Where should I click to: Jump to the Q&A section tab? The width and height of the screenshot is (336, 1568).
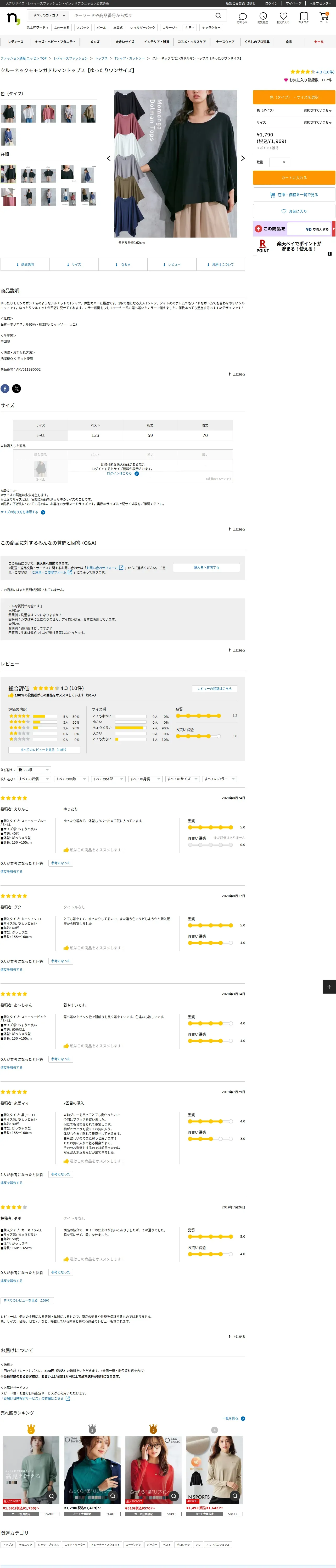(123, 264)
